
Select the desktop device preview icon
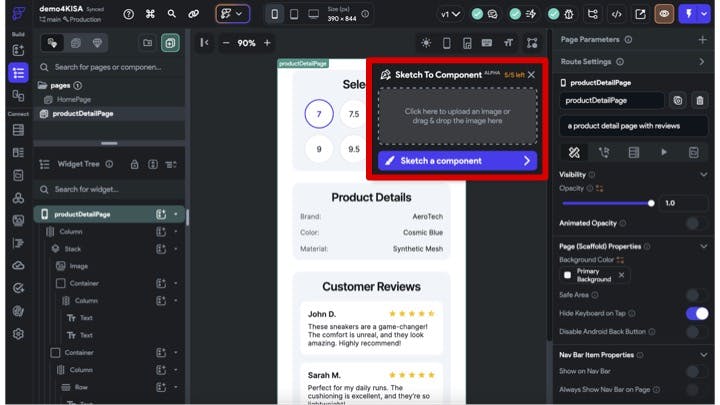tap(314, 14)
